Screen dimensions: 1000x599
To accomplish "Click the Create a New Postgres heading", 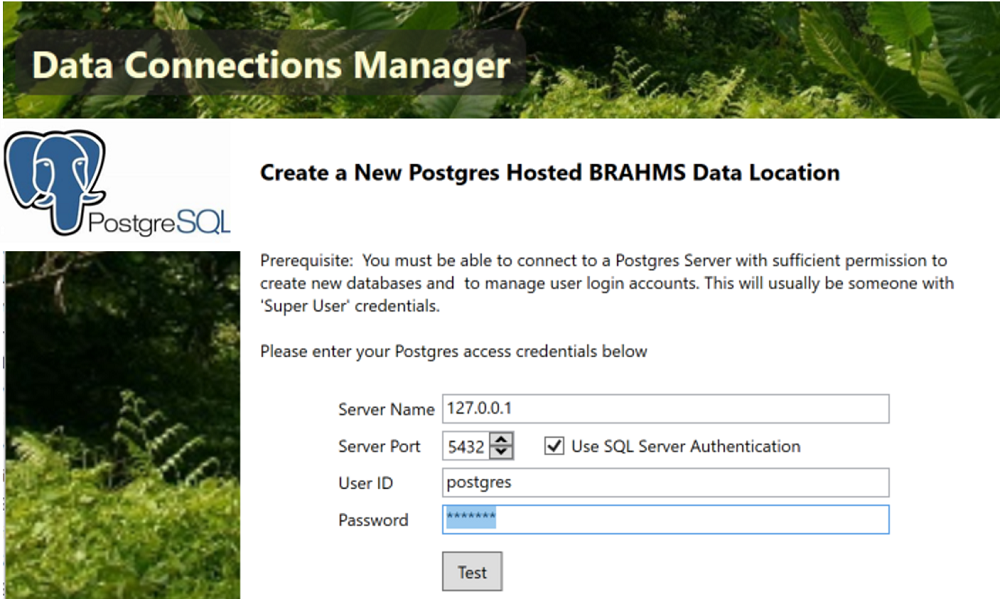I will click(550, 172).
